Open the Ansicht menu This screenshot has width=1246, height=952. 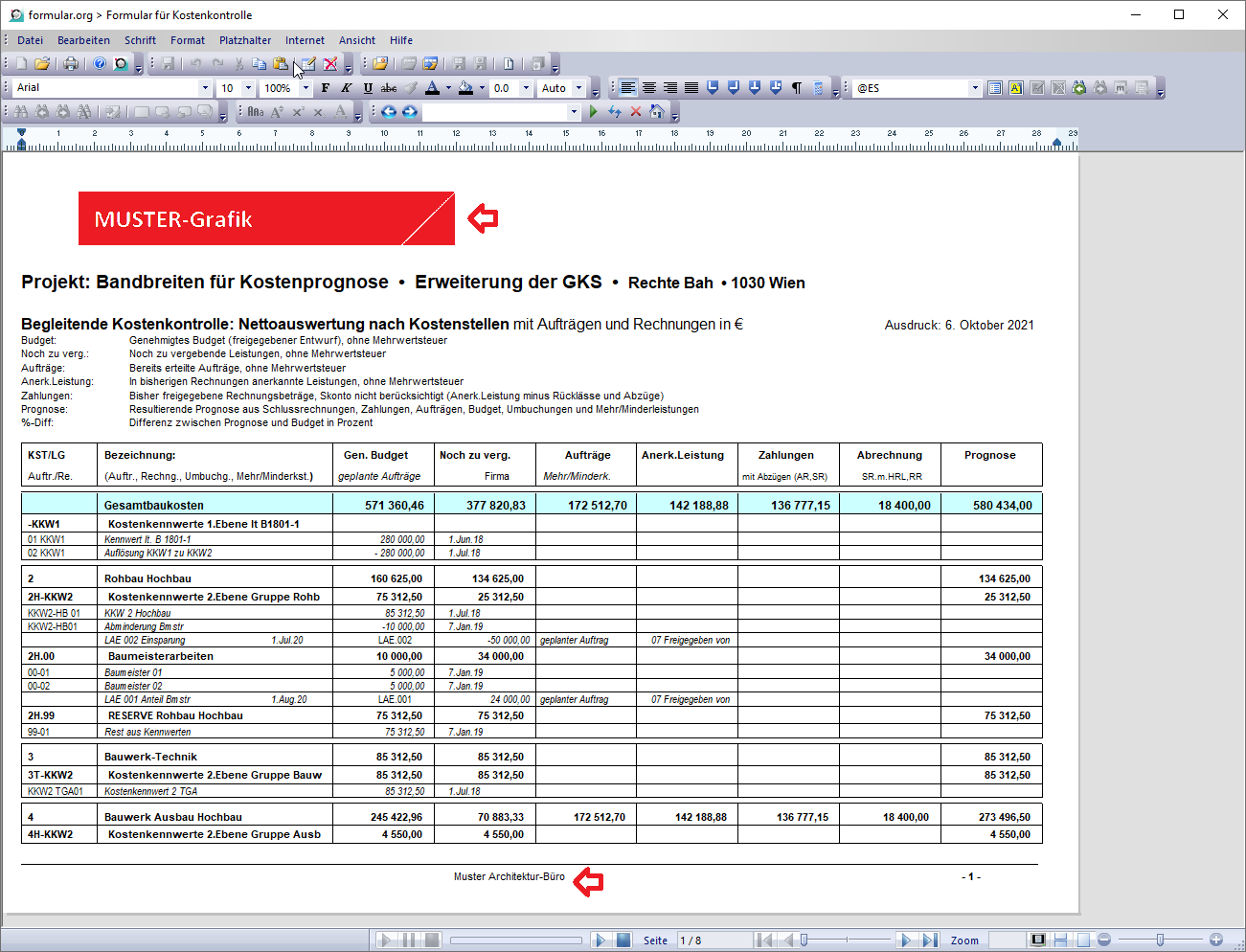[356, 40]
